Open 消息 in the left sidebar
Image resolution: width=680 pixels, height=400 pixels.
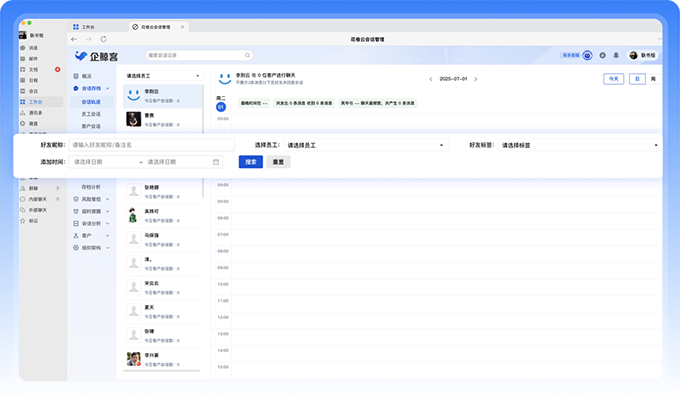pyautogui.click(x=32, y=47)
